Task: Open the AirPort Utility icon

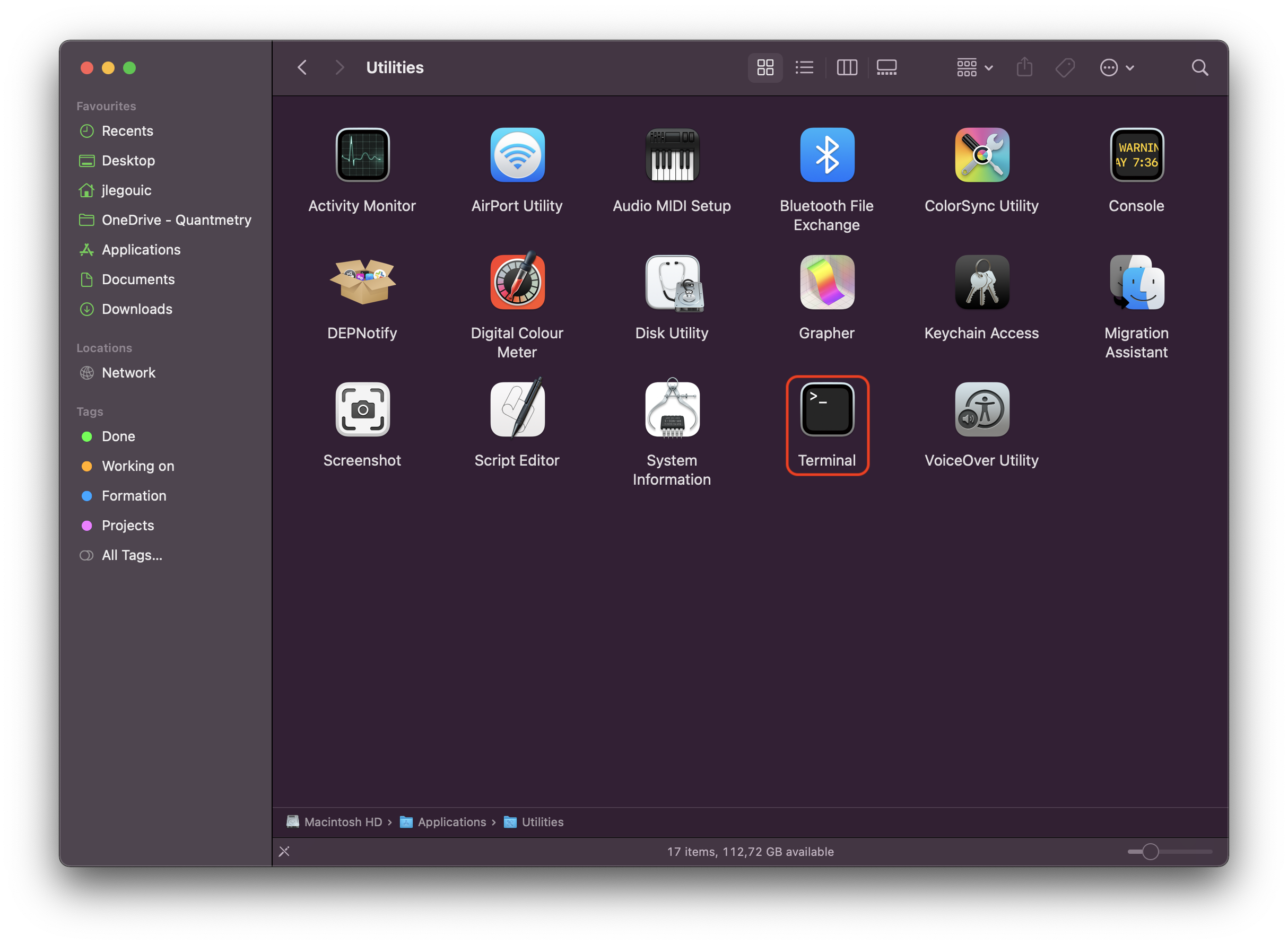Action: [x=517, y=155]
